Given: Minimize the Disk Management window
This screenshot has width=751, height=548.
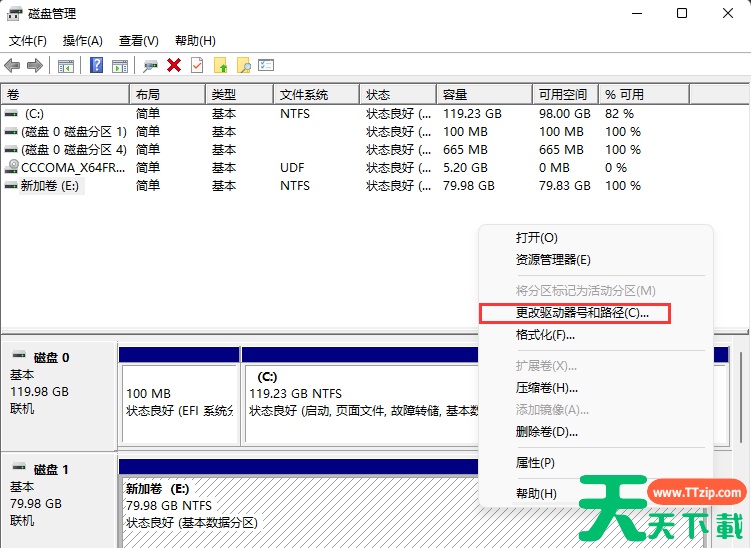Looking at the screenshot, I should pos(637,13).
